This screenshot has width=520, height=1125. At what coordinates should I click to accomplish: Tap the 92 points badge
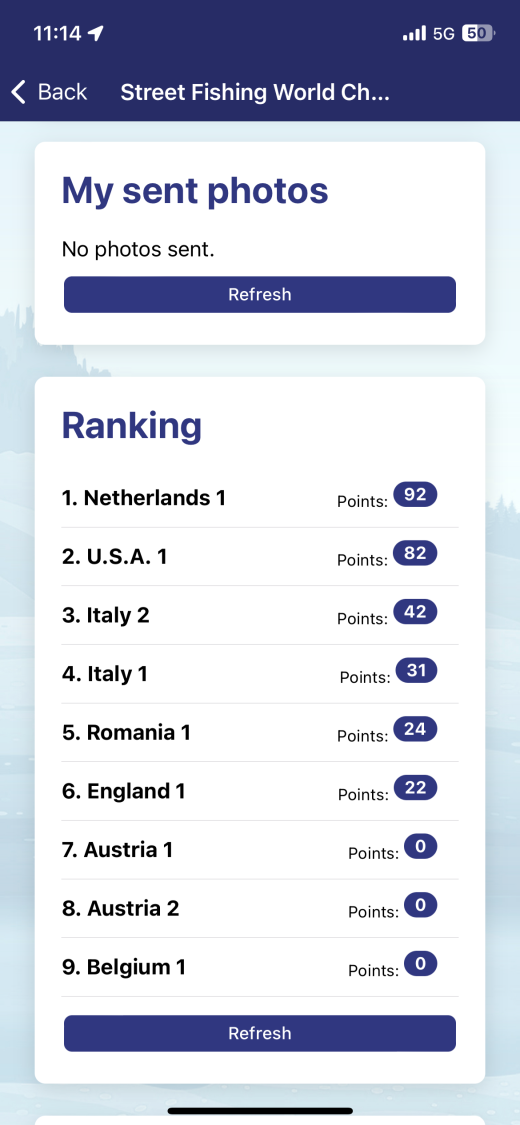tap(415, 495)
